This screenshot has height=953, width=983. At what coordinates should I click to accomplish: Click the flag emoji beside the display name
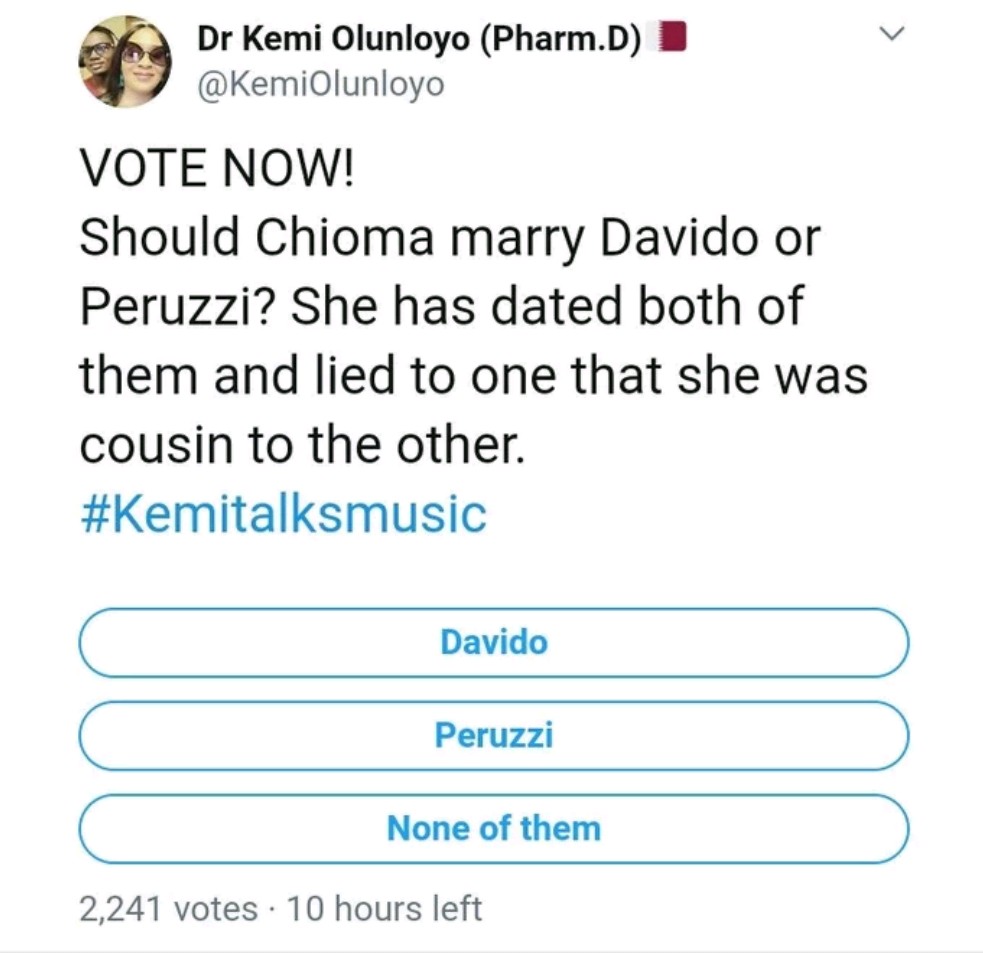tap(668, 38)
